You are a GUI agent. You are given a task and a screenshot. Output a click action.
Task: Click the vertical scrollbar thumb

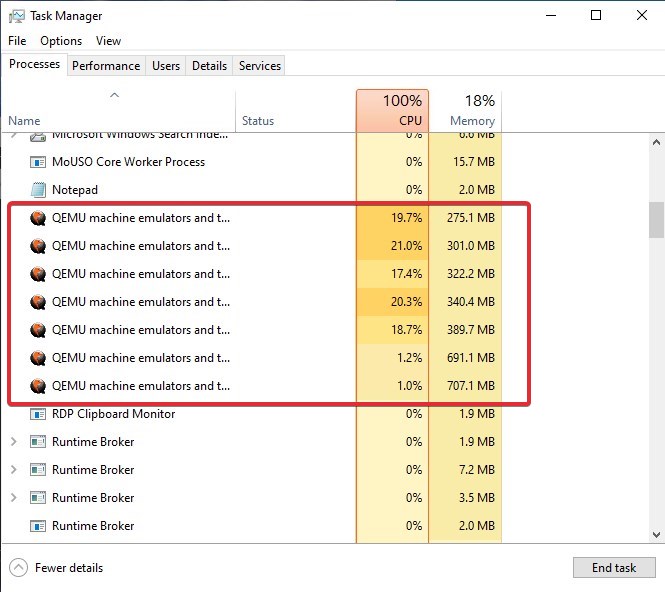(x=656, y=220)
